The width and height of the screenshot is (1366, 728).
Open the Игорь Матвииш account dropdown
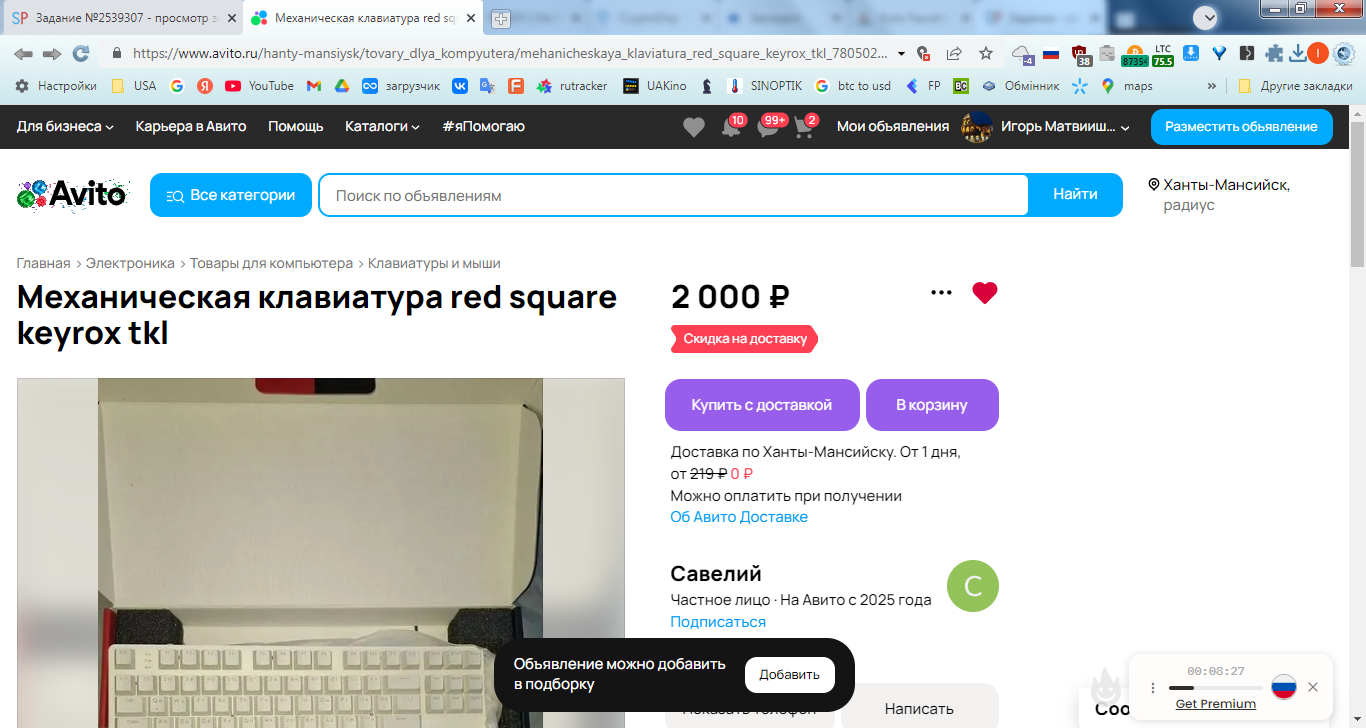[x=1045, y=126]
